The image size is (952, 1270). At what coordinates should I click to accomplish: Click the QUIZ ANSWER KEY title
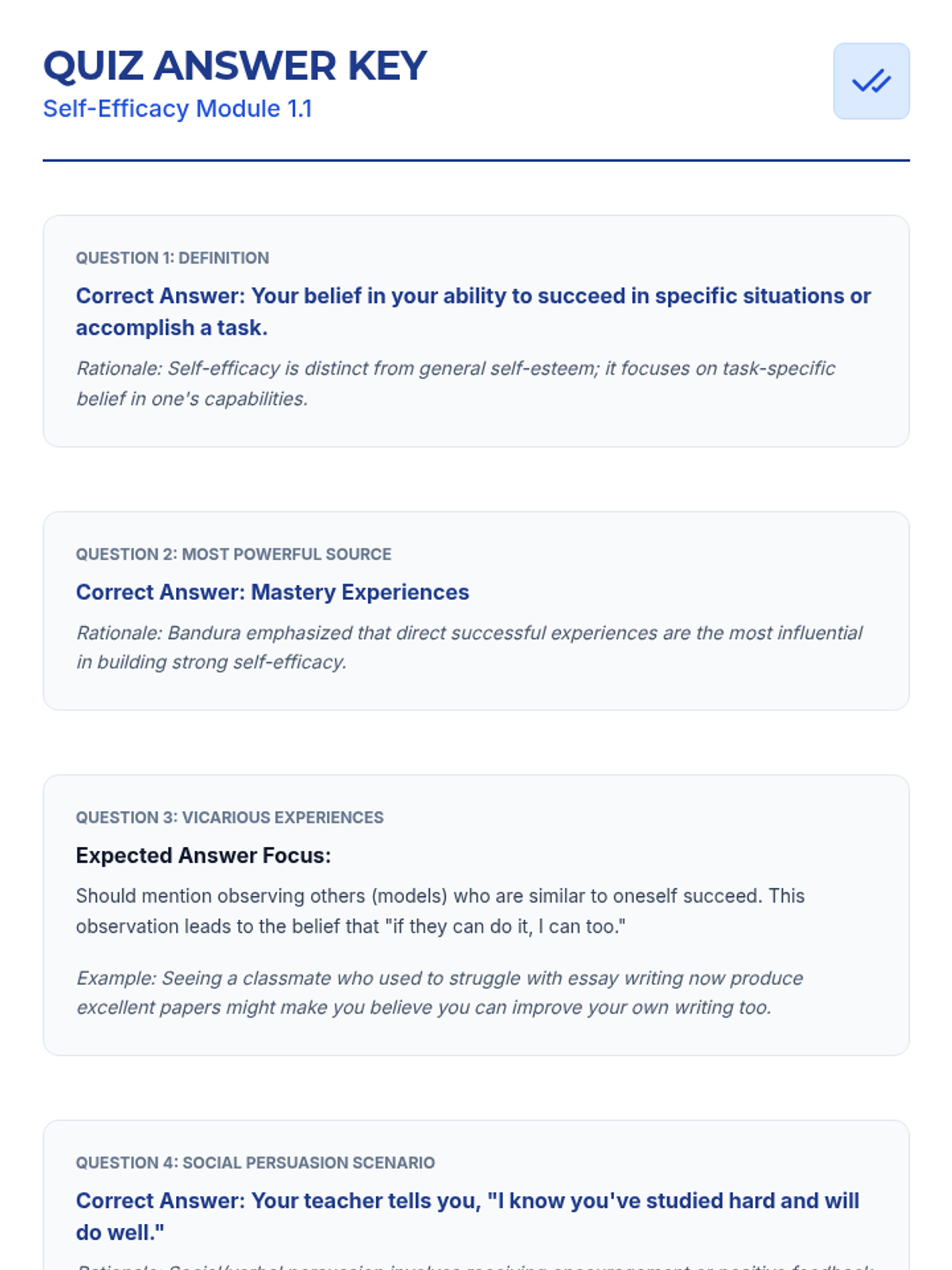pyautogui.click(x=235, y=66)
